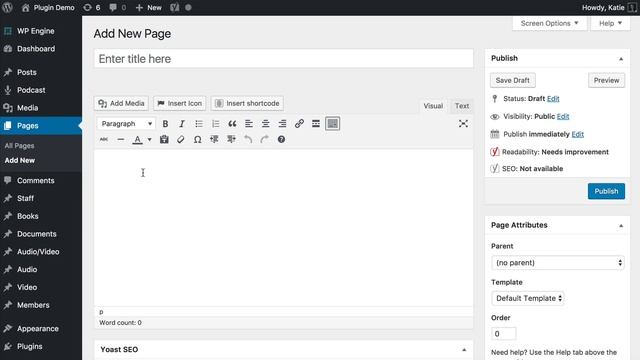Clear formatting with the eraser icon

tap(181, 140)
